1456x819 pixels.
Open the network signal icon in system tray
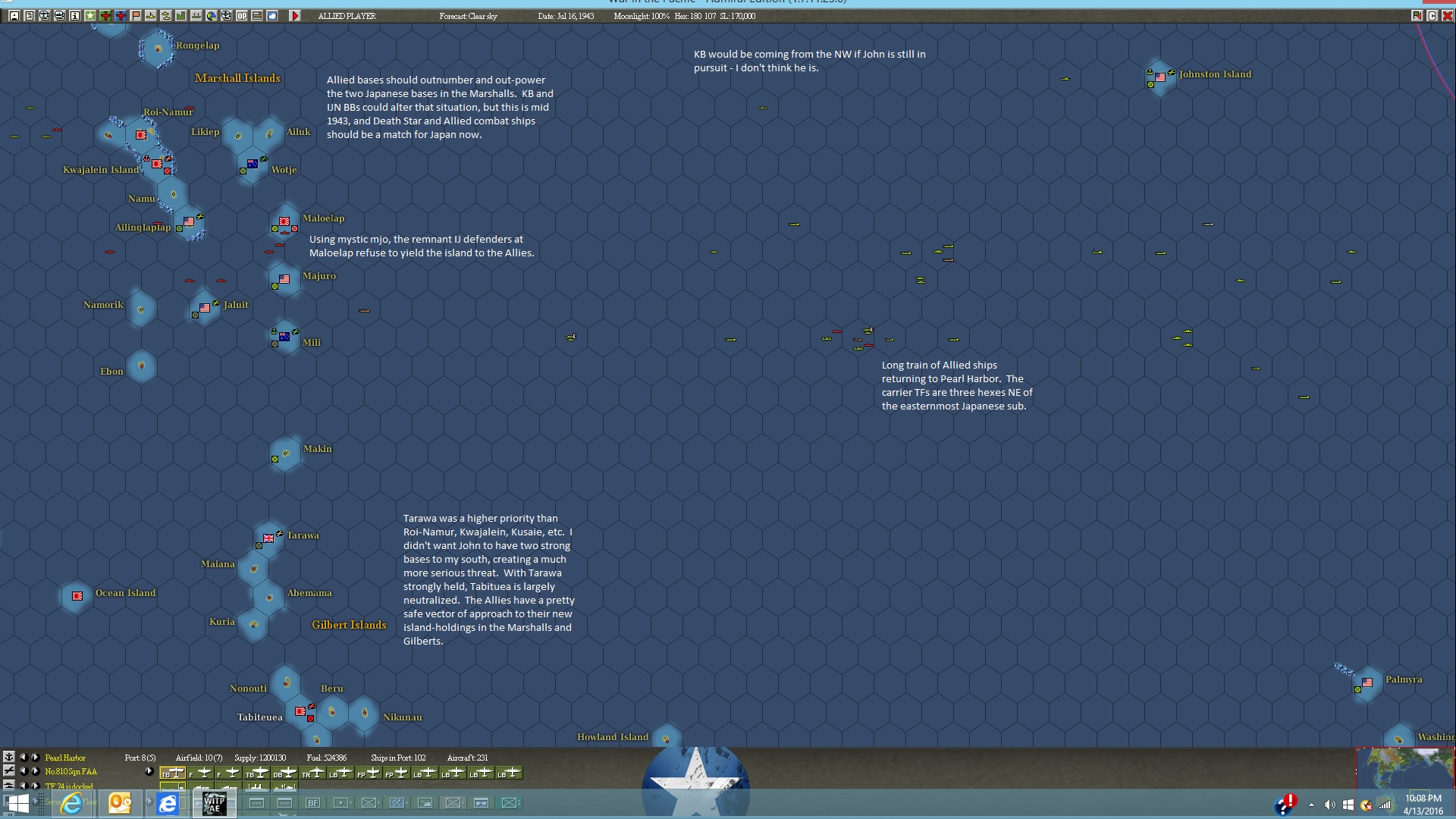[1385, 805]
